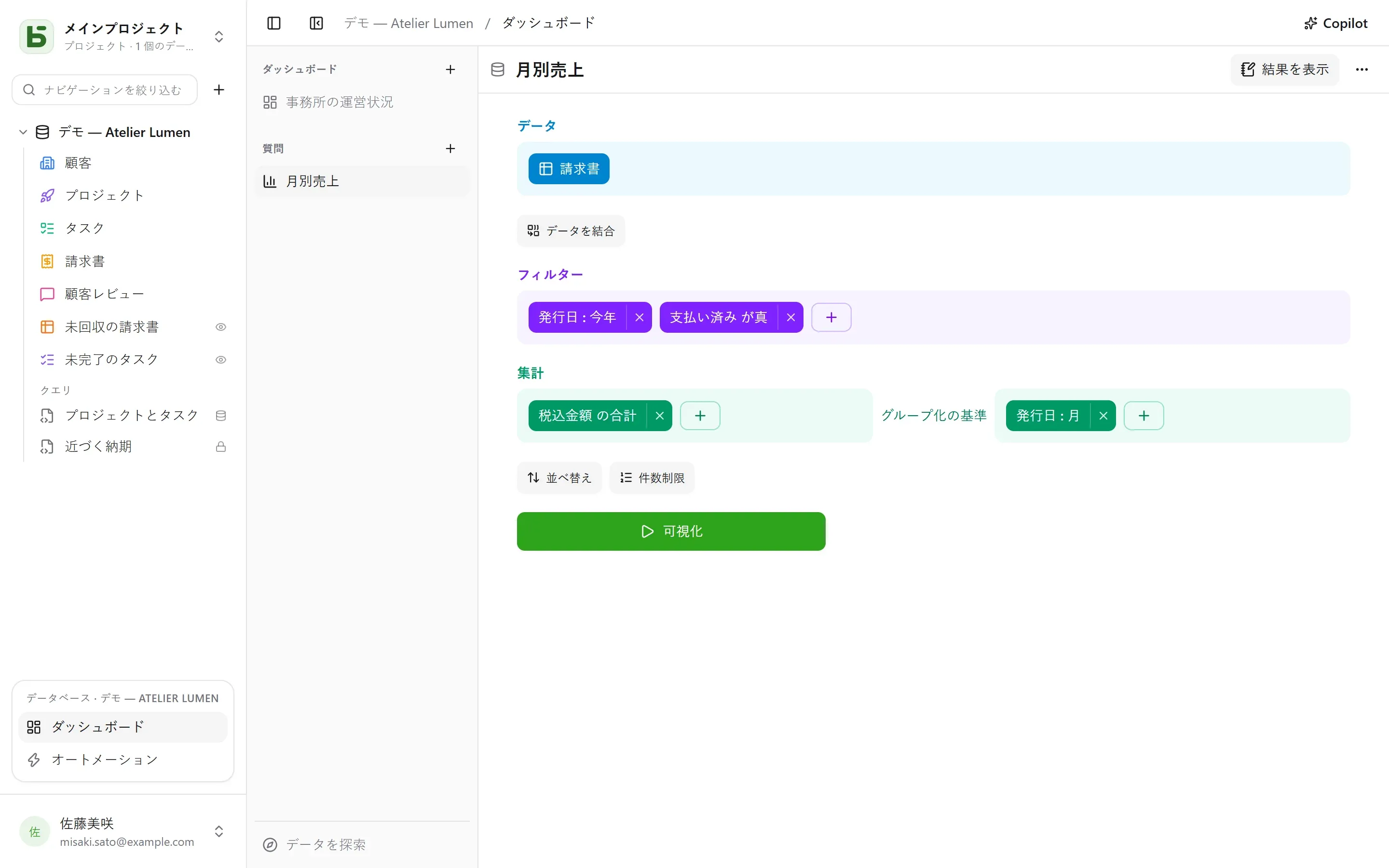Expand the 佐藤美咲 user account menu
The width and height of the screenshot is (1389, 868).
click(123, 832)
